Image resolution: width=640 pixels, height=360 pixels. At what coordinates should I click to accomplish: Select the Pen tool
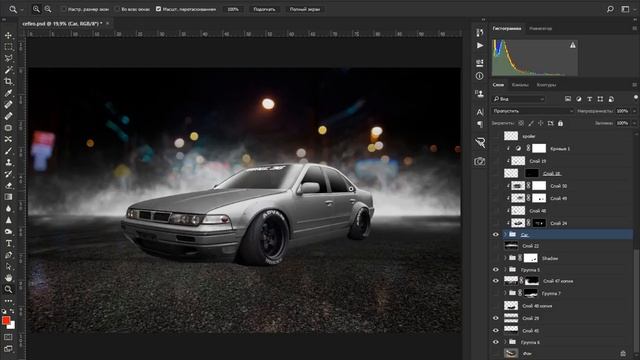[x=8, y=255]
